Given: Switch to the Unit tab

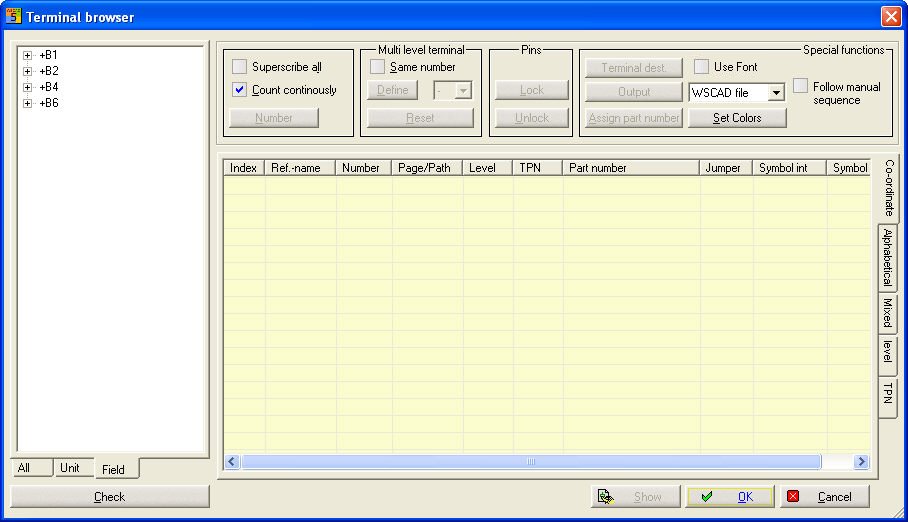Looking at the screenshot, I should coord(73,468).
